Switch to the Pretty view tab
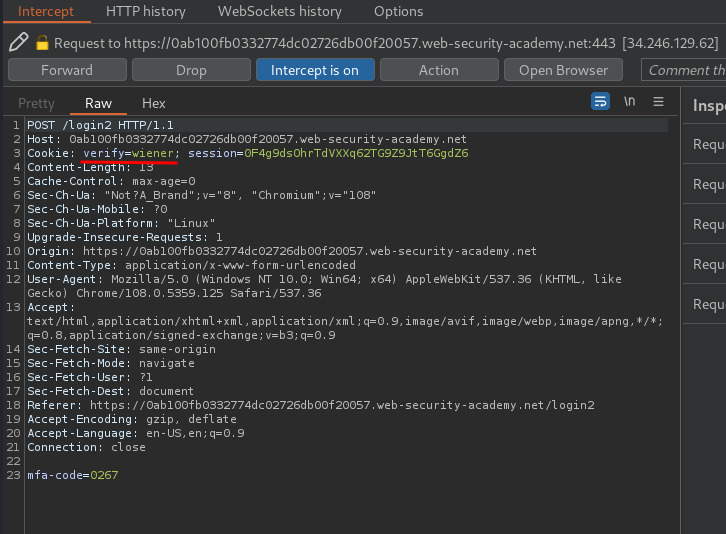Viewport: 726px width, 534px height. pyautogui.click(x=36, y=103)
